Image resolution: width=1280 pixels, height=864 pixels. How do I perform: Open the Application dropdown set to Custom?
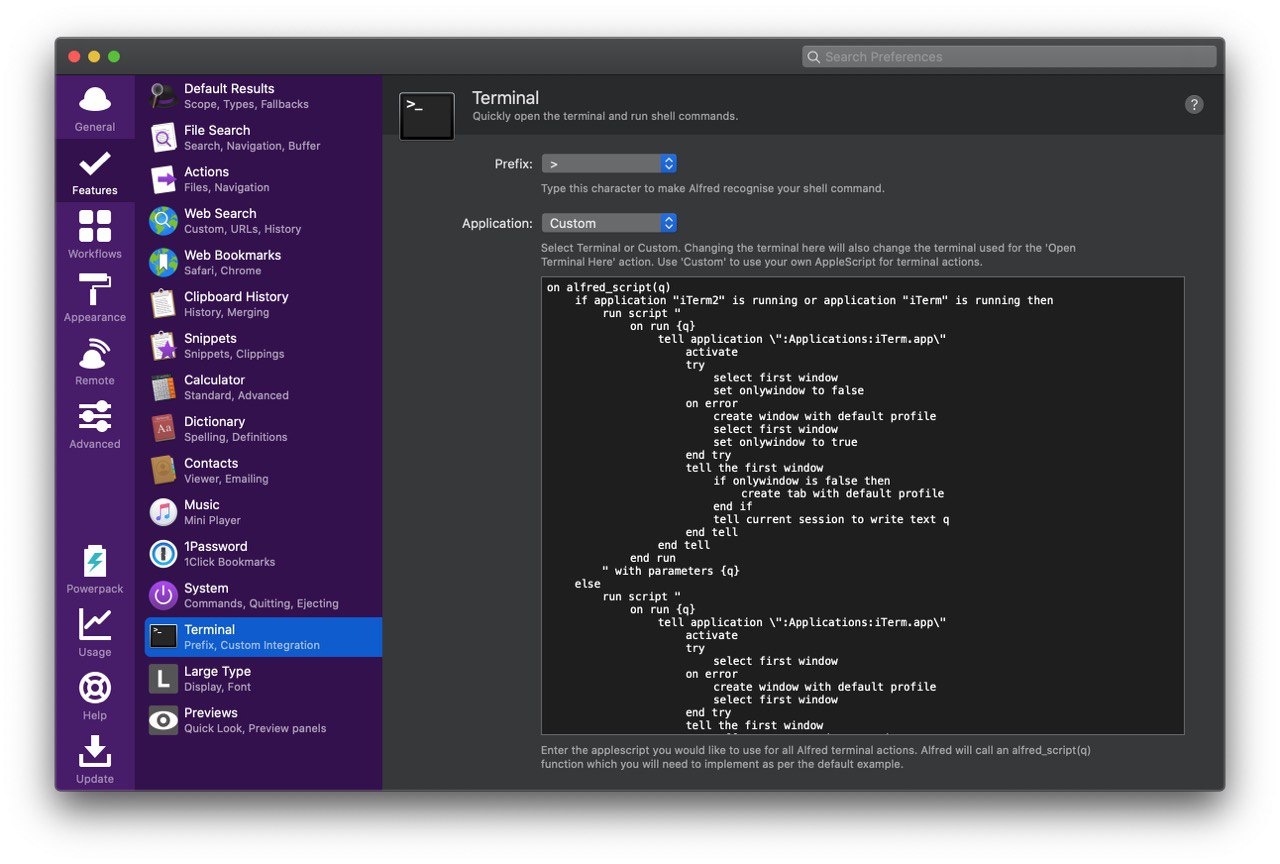[609, 223]
